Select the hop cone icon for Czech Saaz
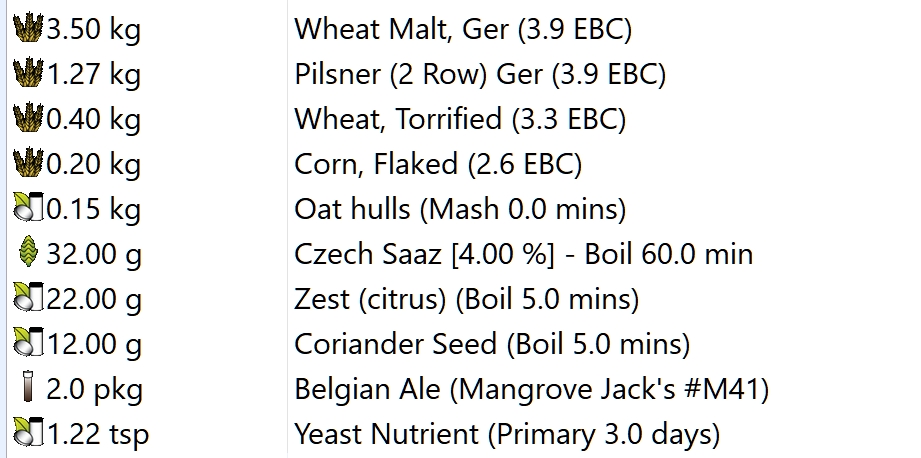The height and width of the screenshot is (458, 921). pyautogui.click(x=28, y=253)
